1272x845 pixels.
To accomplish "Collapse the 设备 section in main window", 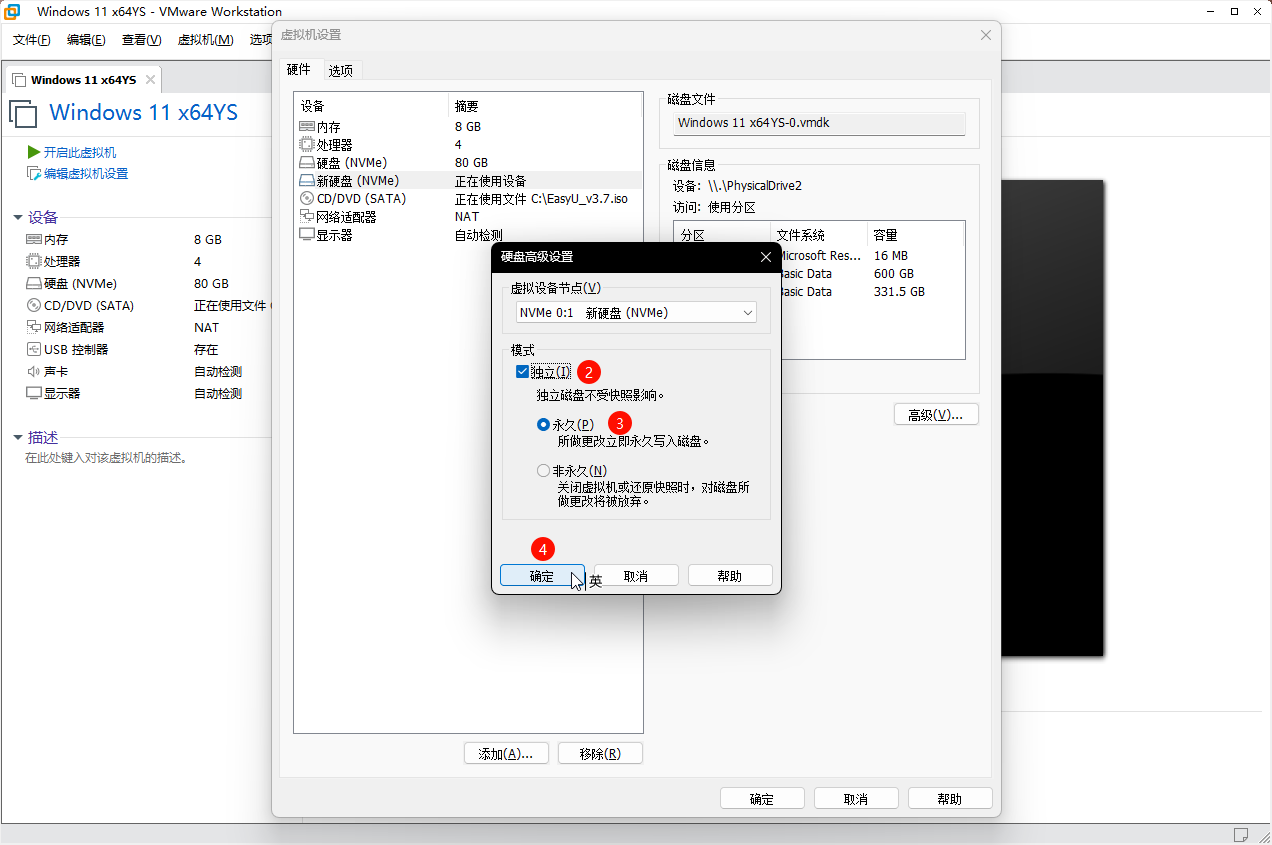I will (x=18, y=218).
